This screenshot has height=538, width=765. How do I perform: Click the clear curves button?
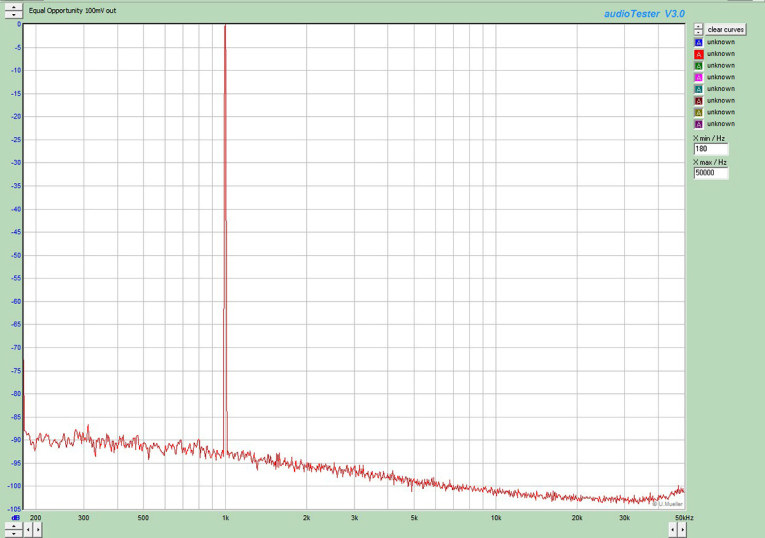[x=725, y=29]
